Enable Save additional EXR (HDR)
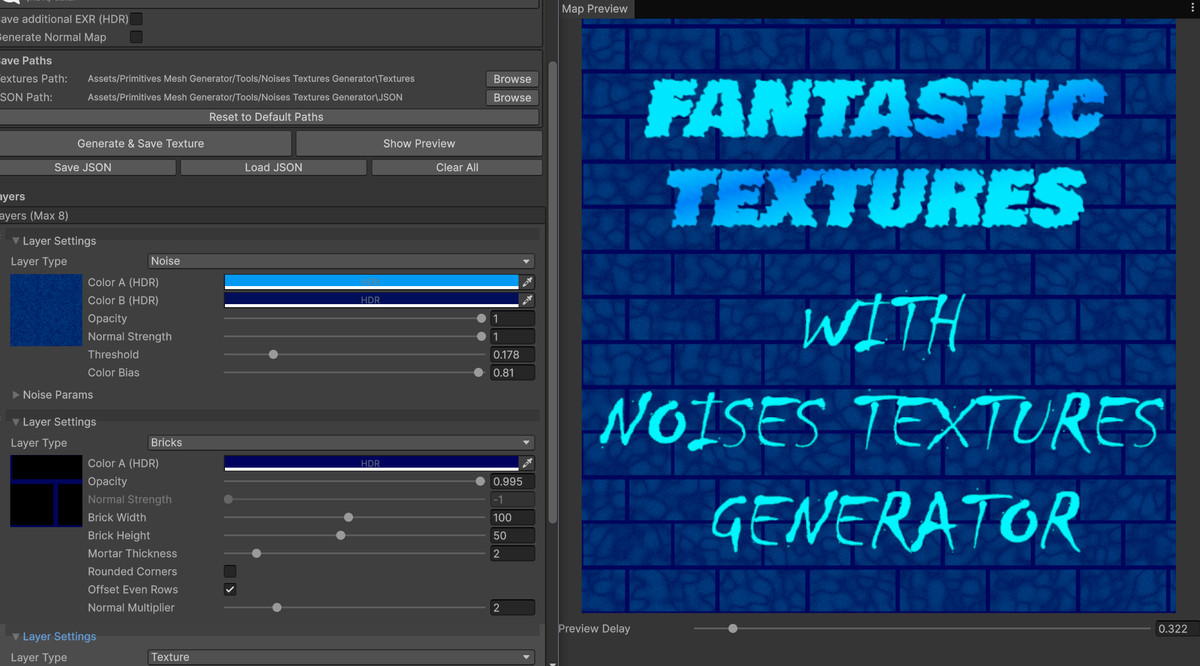 pyautogui.click(x=136, y=18)
